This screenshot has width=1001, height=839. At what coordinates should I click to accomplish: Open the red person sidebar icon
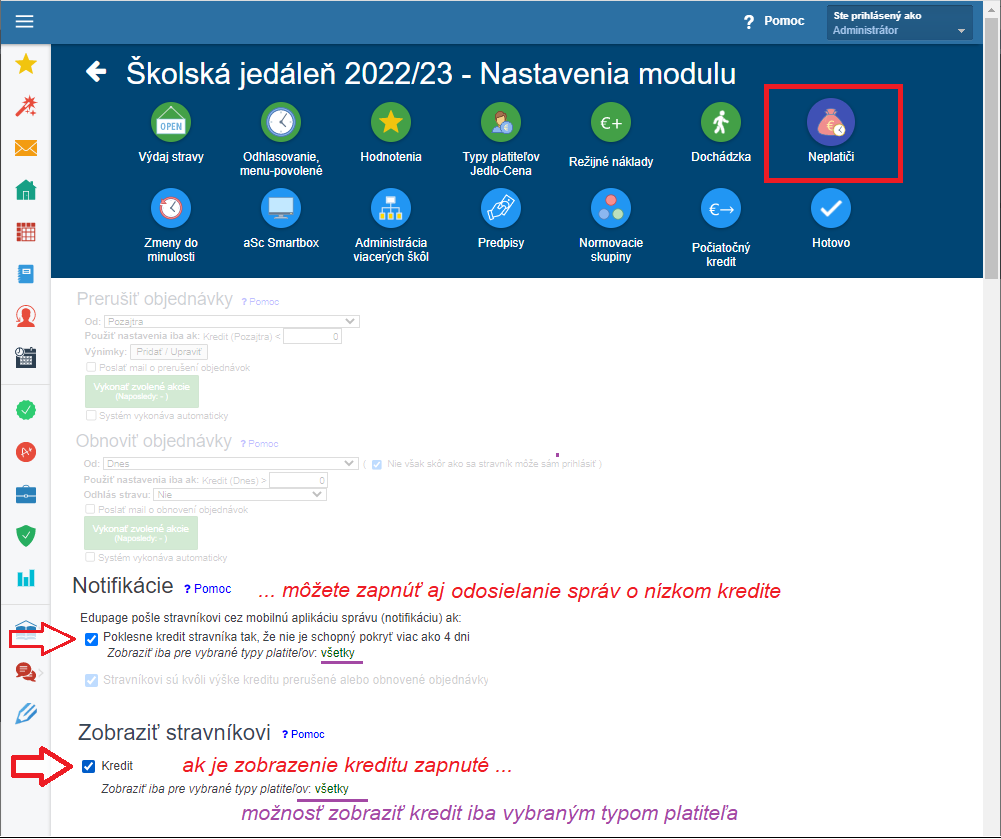coord(26,316)
